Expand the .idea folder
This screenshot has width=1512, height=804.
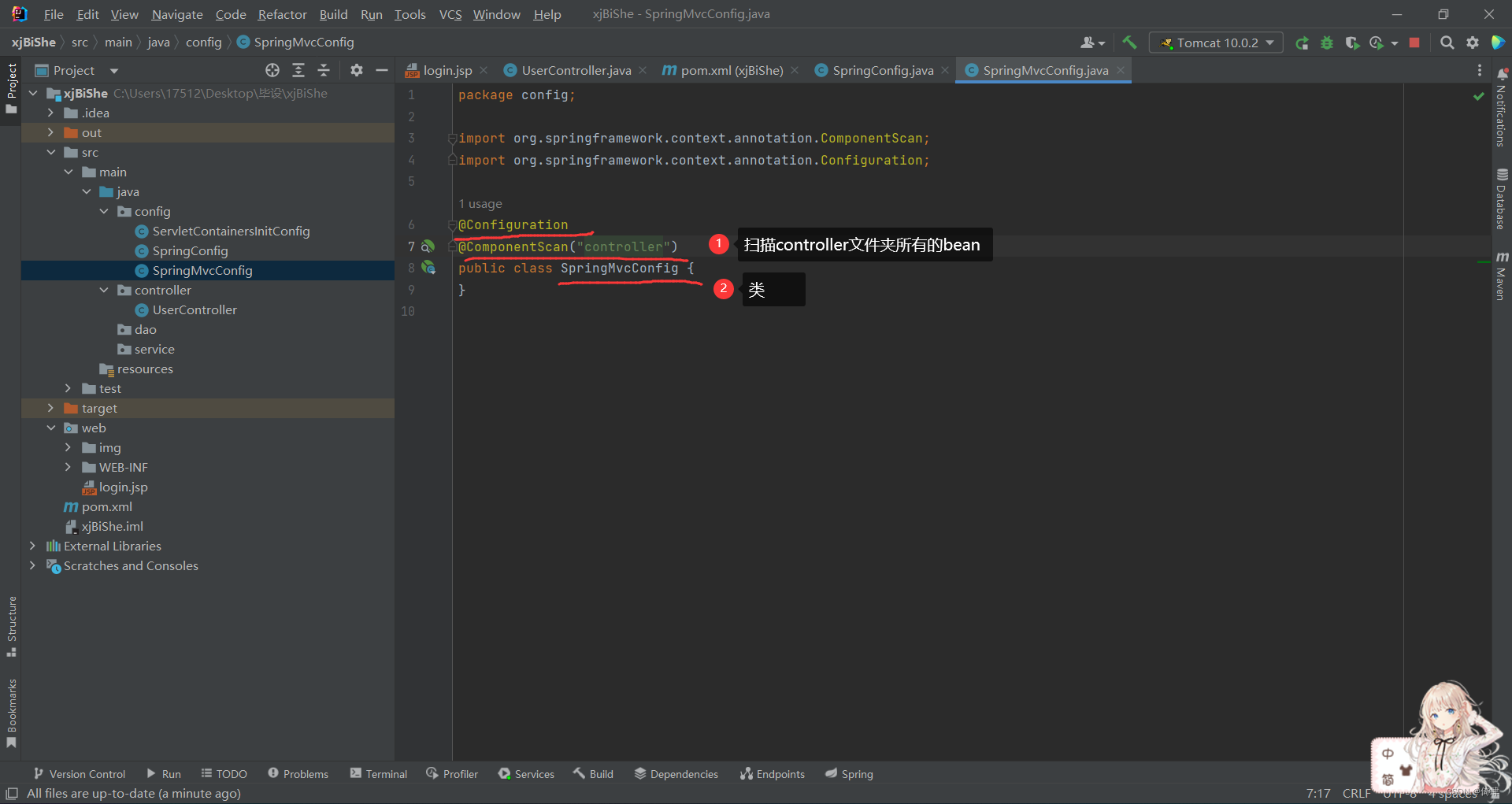tap(50, 113)
